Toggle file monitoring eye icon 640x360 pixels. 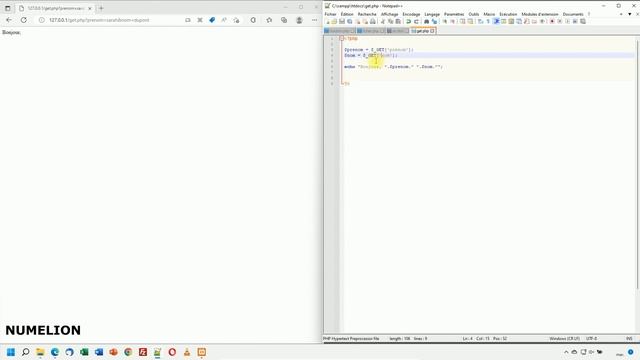pos(542,21)
